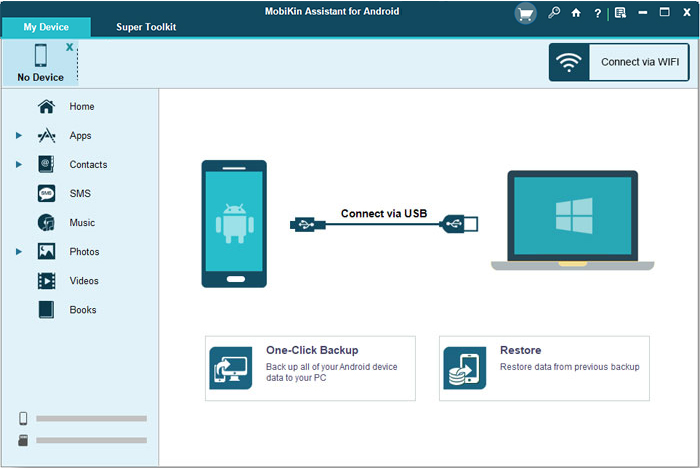This screenshot has height=468, width=700.
Task: Open the Books icon
Action: click(x=46, y=309)
